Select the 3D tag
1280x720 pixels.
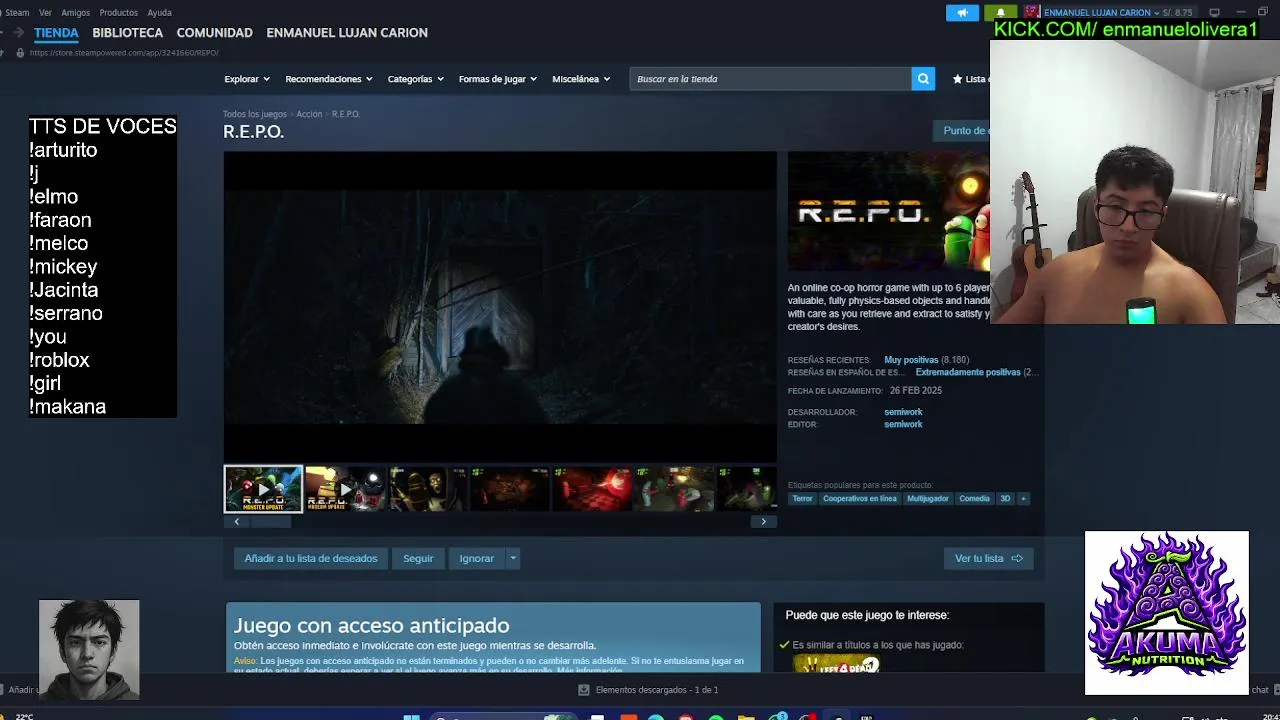(1005, 499)
